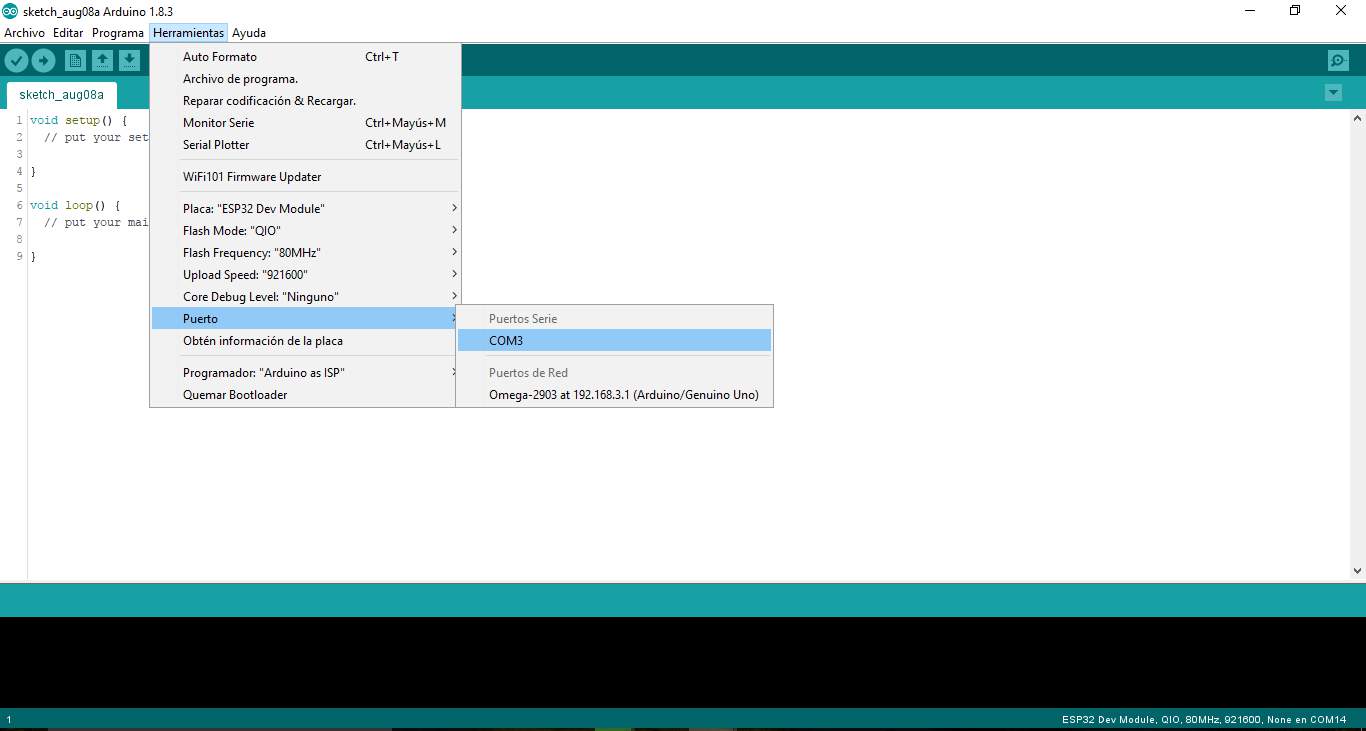Viewport: 1366px width, 731px height.
Task: Open the Ayuda menu
Action: 249,33
